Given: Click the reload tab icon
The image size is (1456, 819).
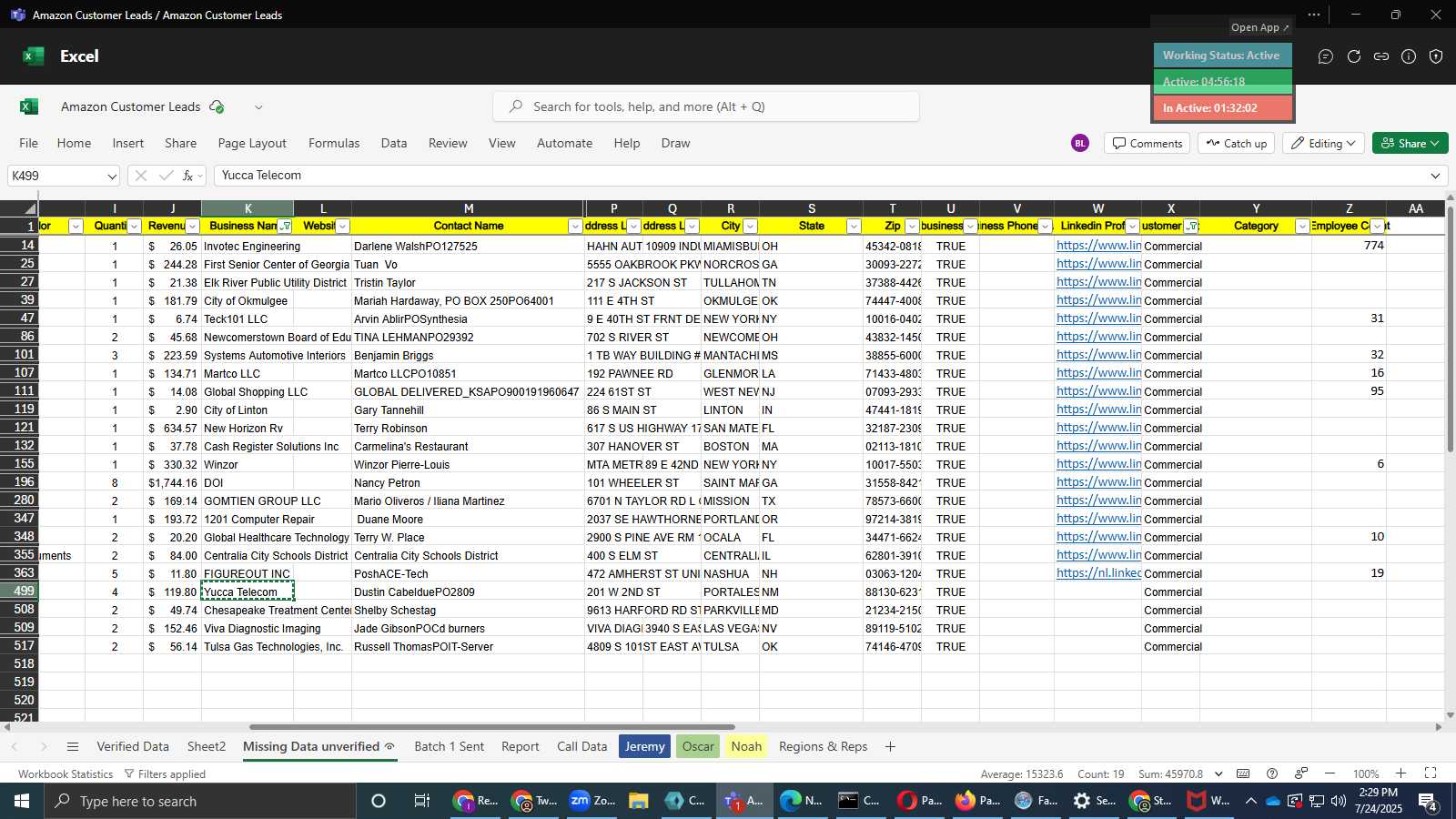Looking at the screenshot, I should 1354,56.
